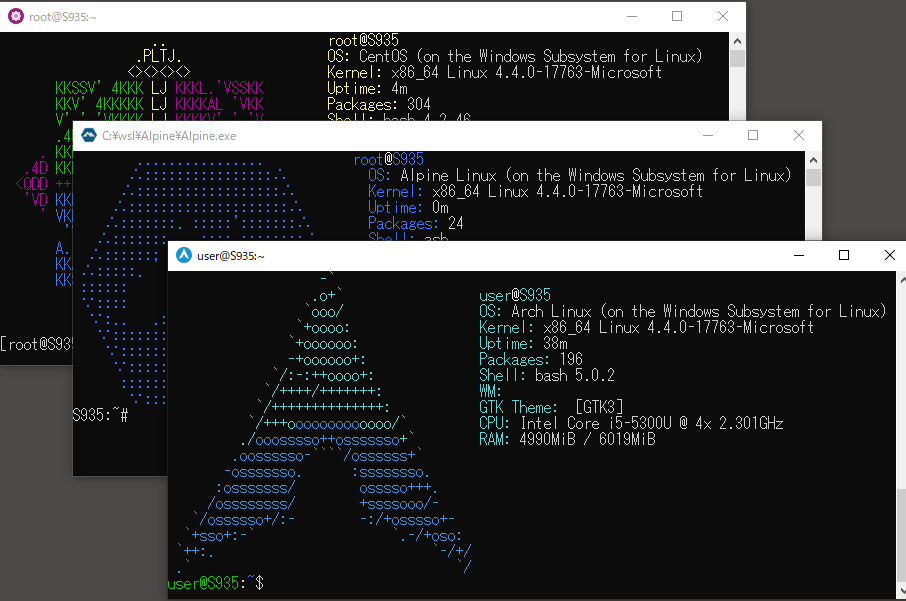Click scroll-up arrow in CentOS window scrollbar
906x601 pixels.
(737, 41)
